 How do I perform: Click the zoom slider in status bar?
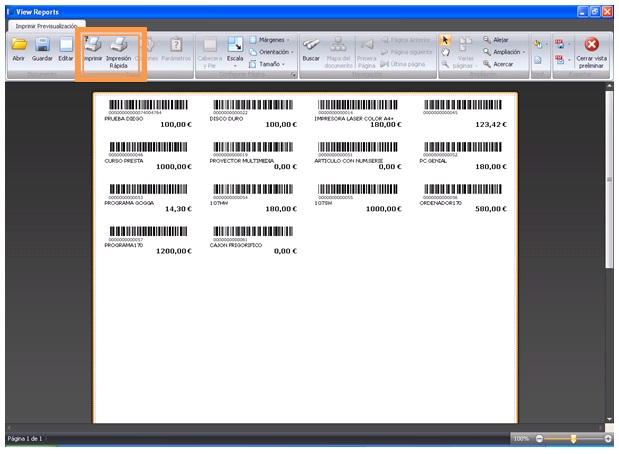click(x=573, y=439)
